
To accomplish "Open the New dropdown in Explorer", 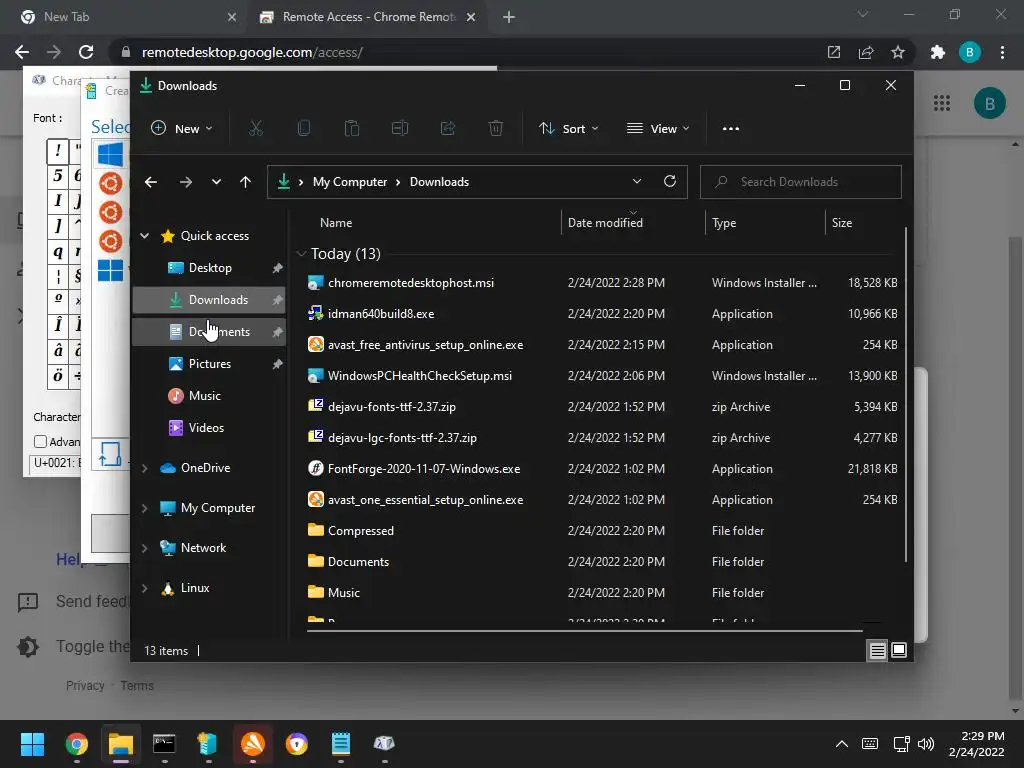I will pos(182,129).
